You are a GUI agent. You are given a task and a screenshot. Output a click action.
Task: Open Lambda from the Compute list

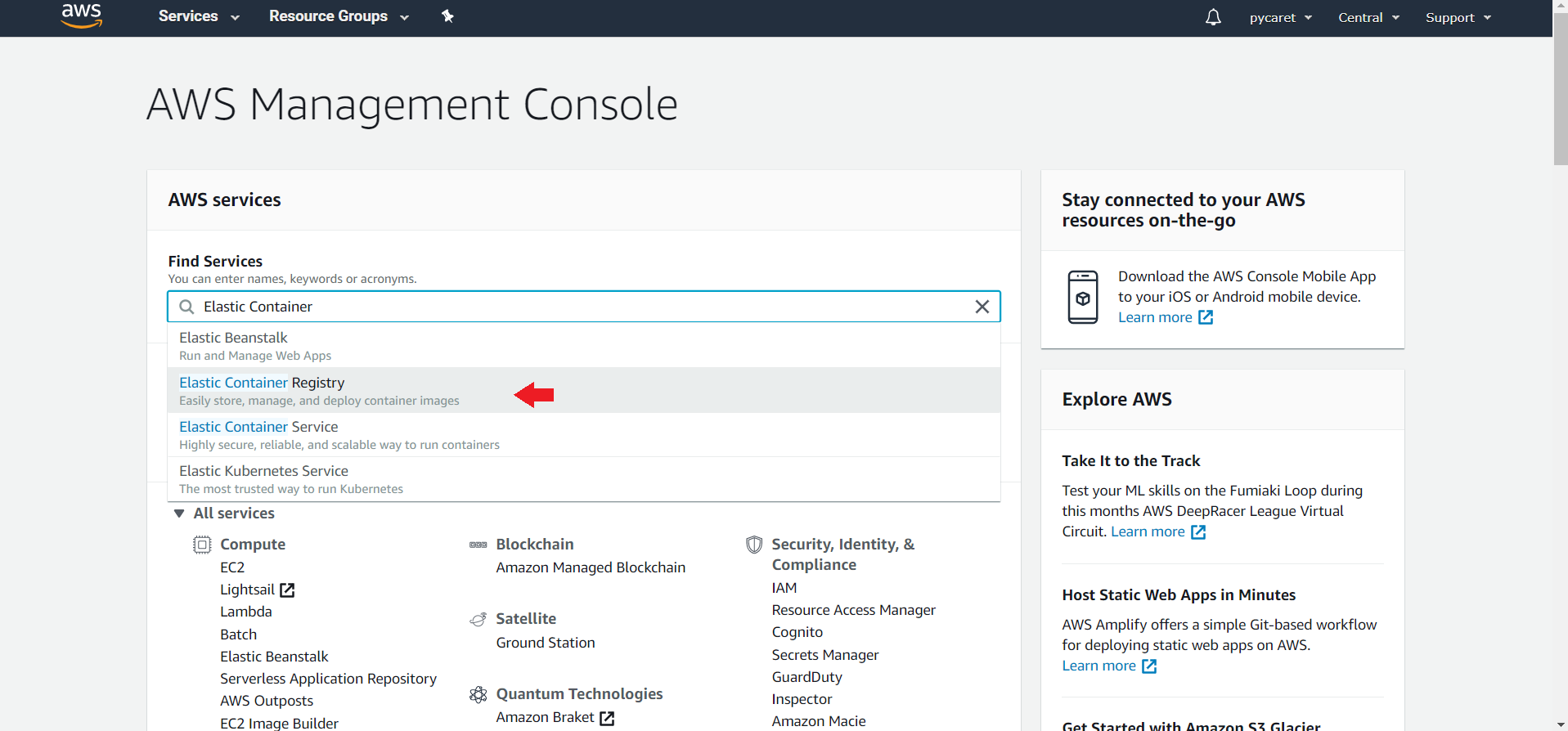[245, 612]
